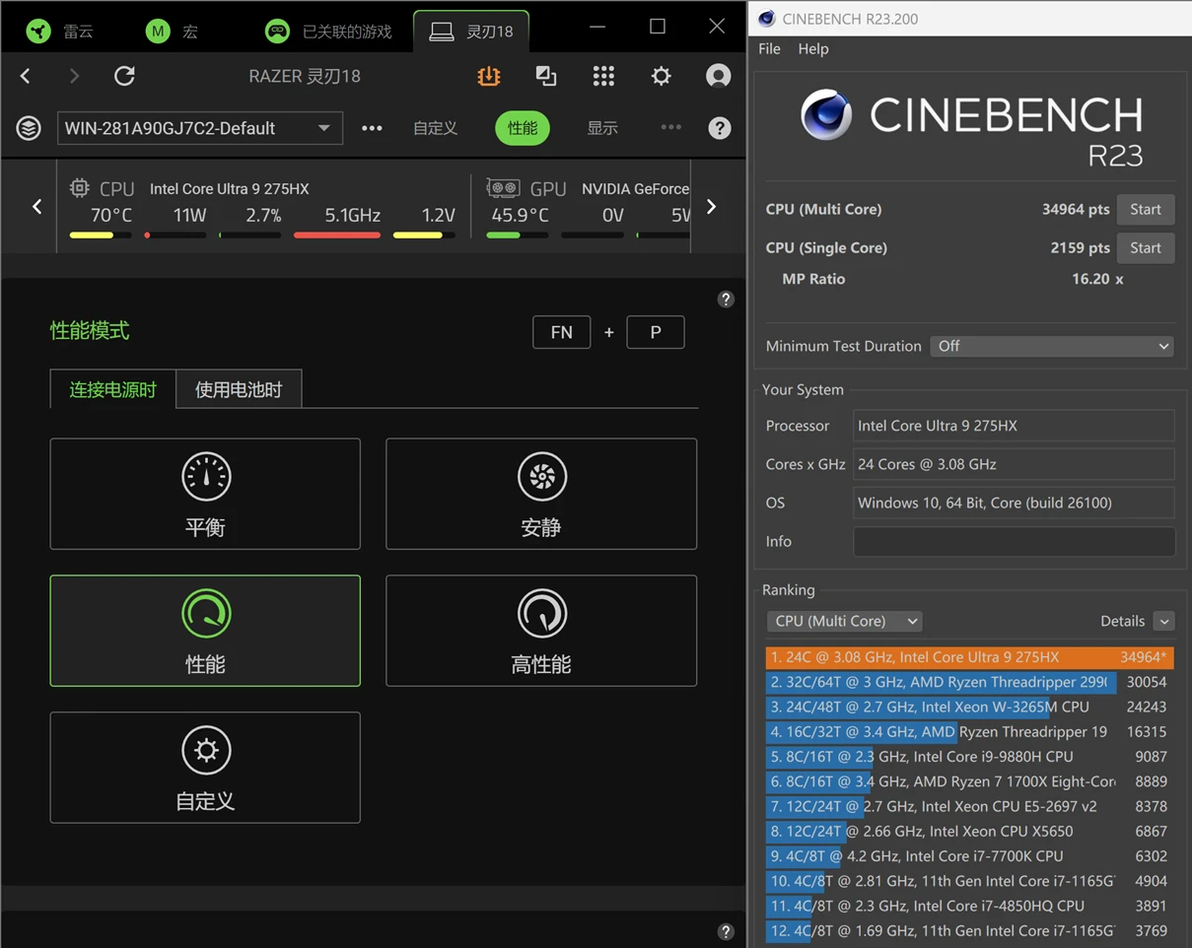Select the 连接电源时 tab
The image size is (1192, 948).
pos(113,389)
